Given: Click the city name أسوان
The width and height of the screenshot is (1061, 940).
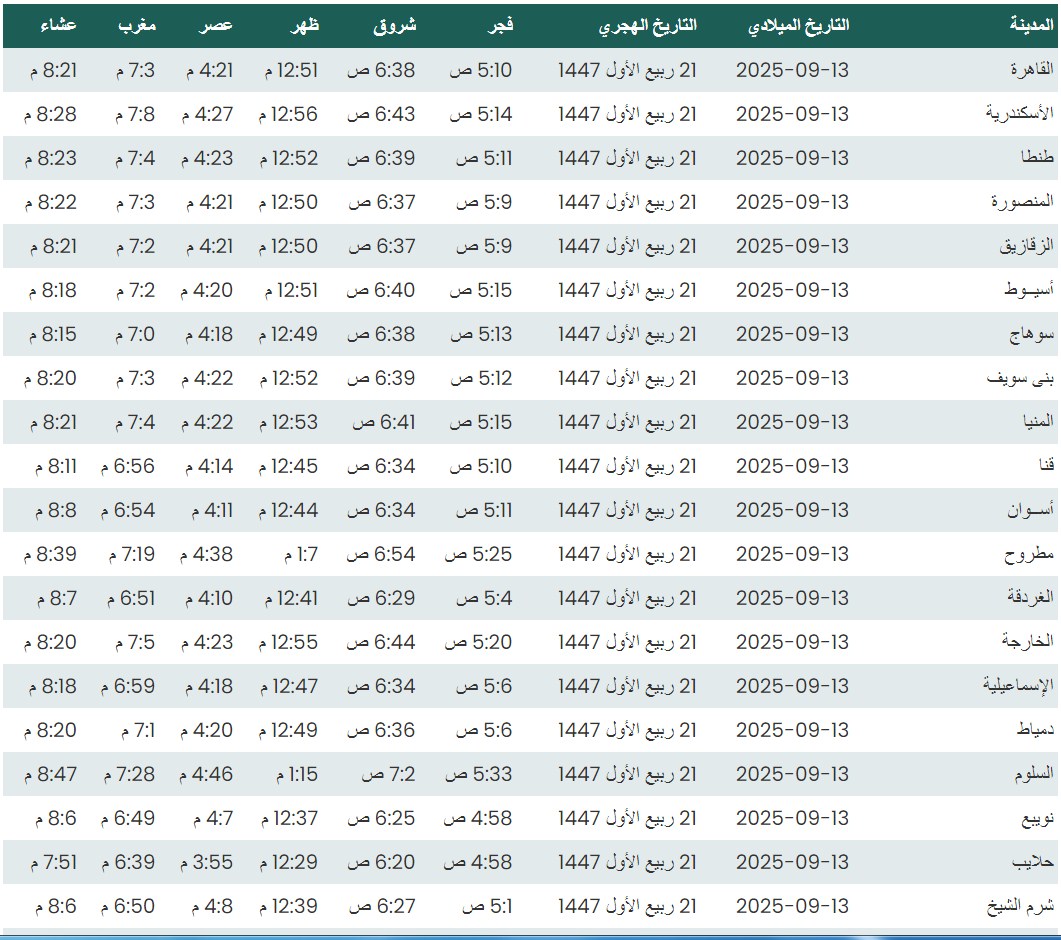Looking at the screenshot, I should point(1030,510).
